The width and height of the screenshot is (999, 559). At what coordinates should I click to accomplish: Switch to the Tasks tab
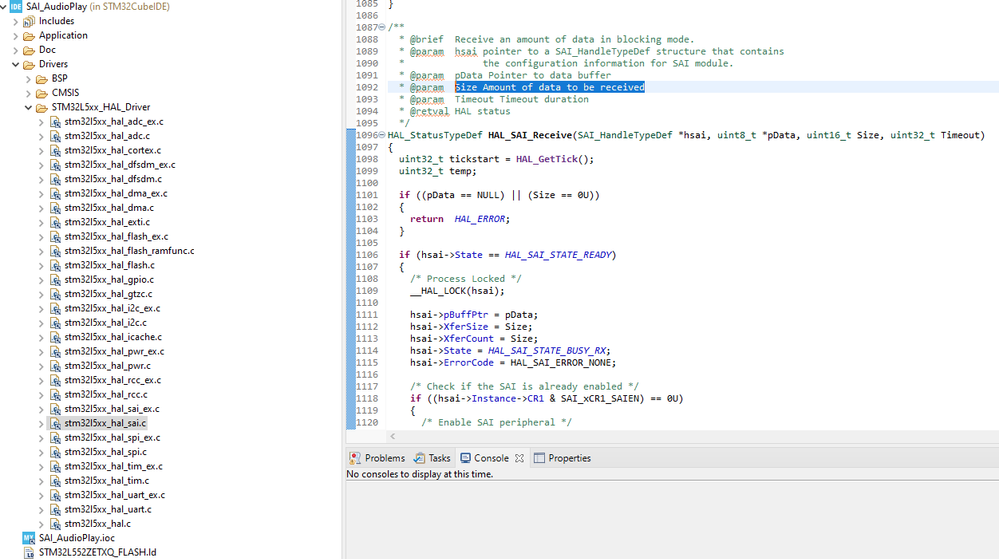[x=432, y=458]
